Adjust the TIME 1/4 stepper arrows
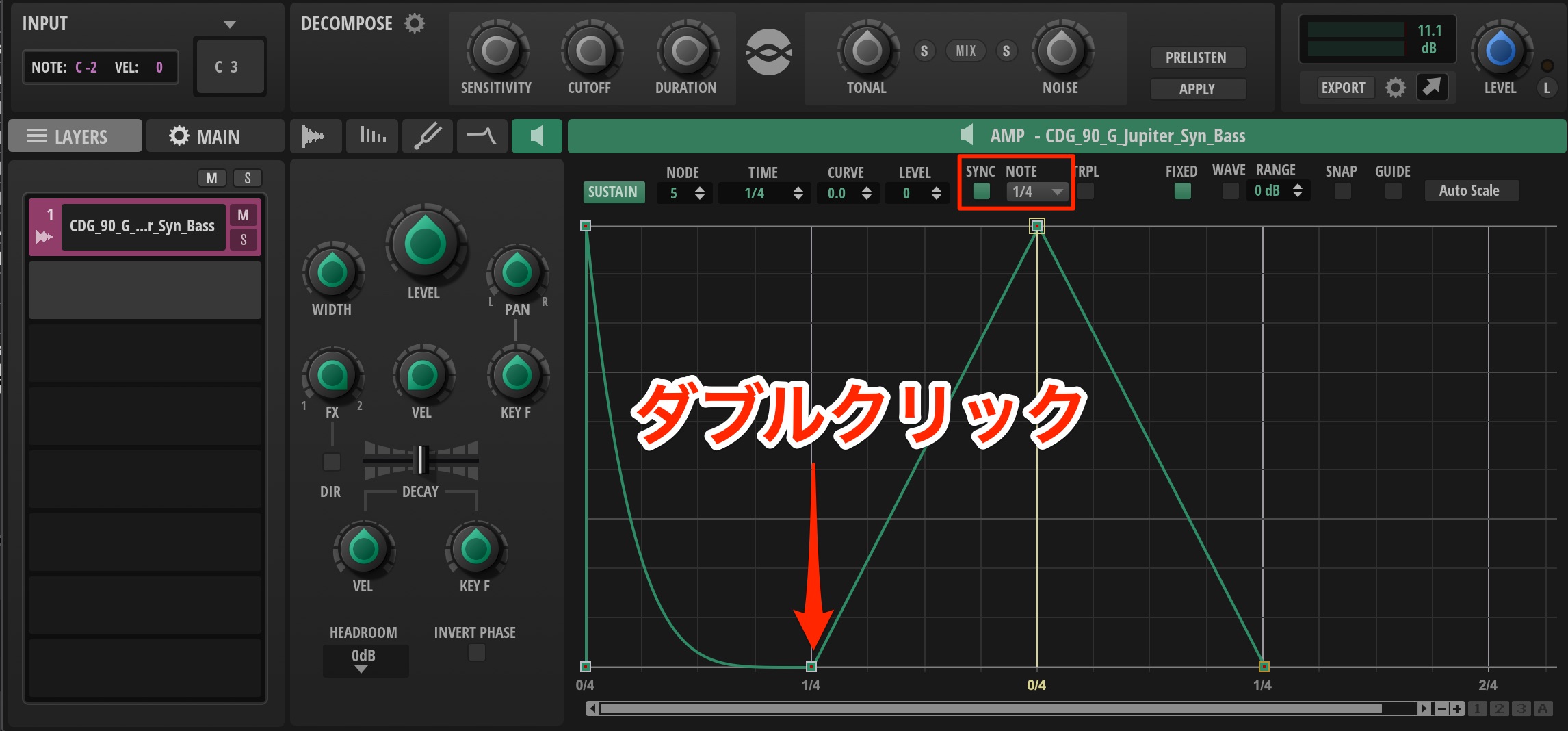This screenshot has width=1568, height=731. click(798, 193)
